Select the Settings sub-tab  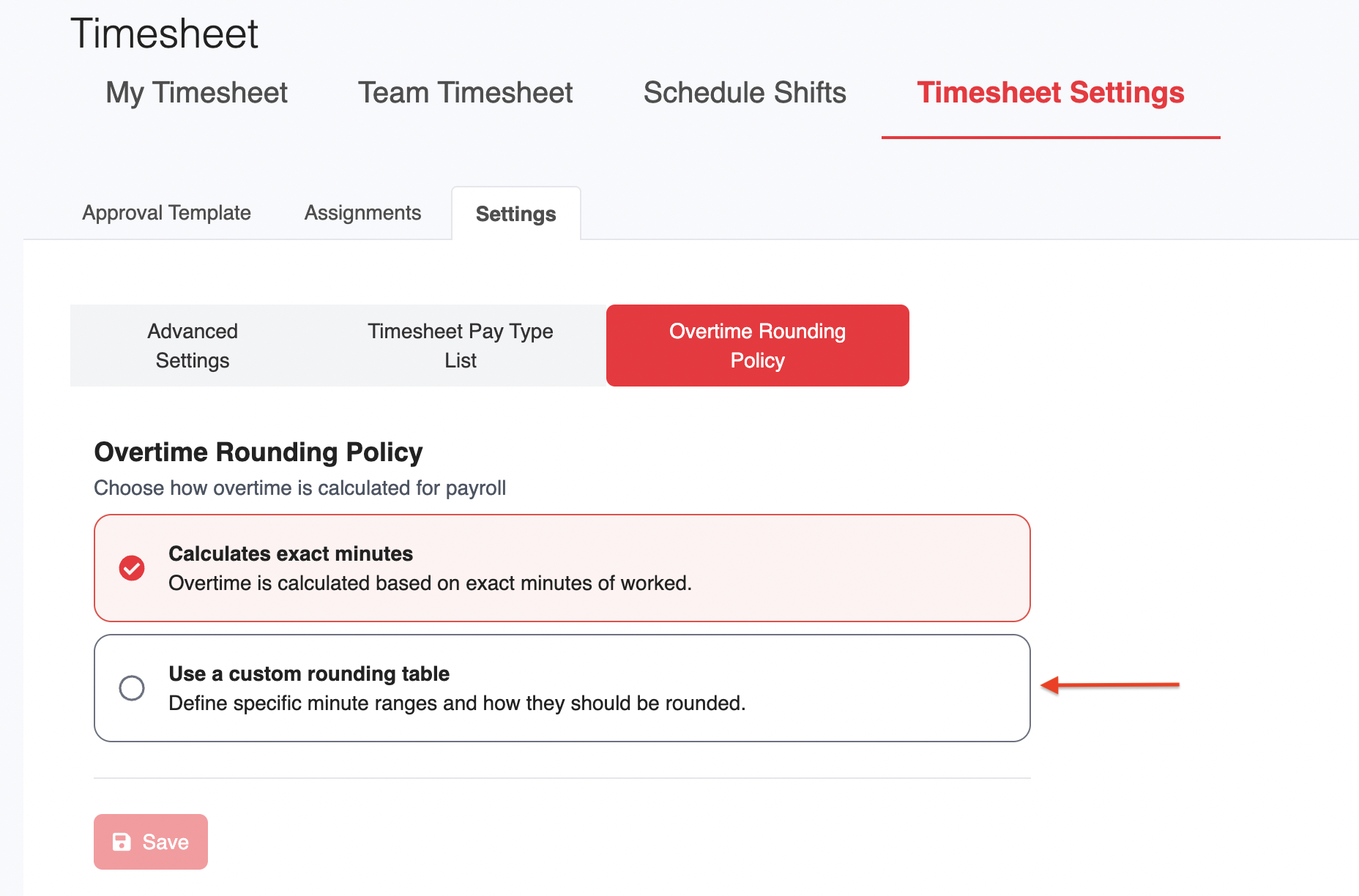pos(515,214)
